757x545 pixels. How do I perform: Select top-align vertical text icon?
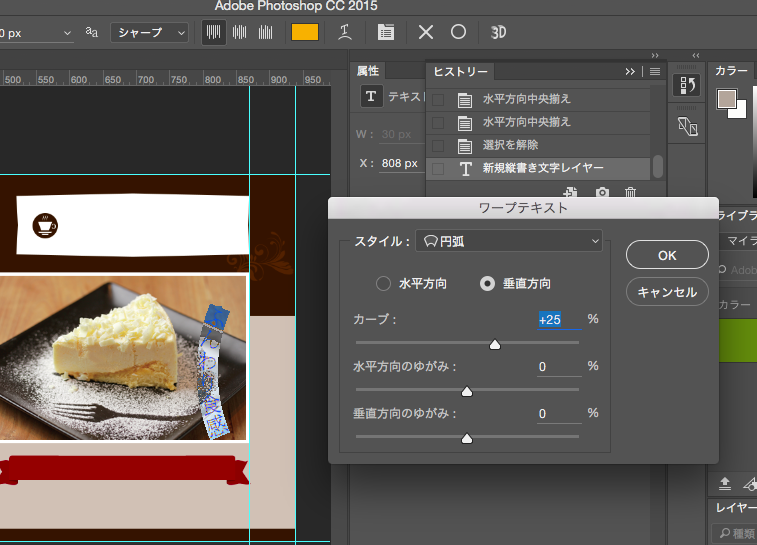[213, 32]
